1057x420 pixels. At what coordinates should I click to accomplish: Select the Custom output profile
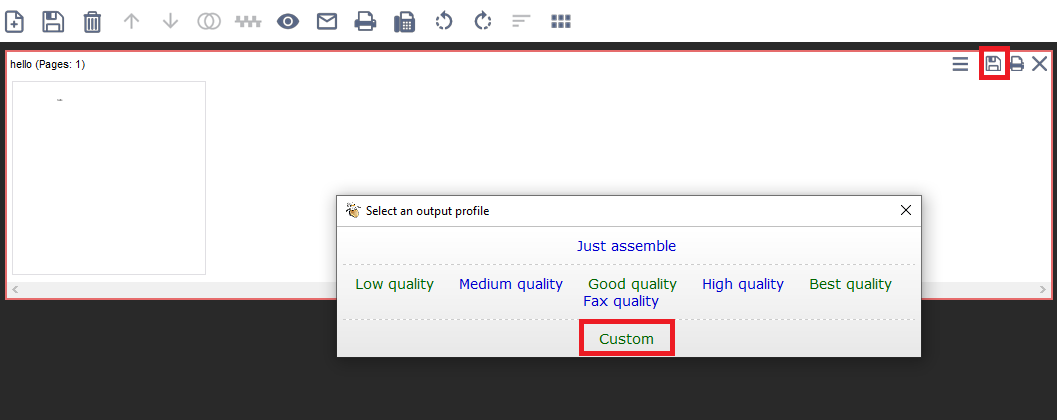[x=627, y=338]
